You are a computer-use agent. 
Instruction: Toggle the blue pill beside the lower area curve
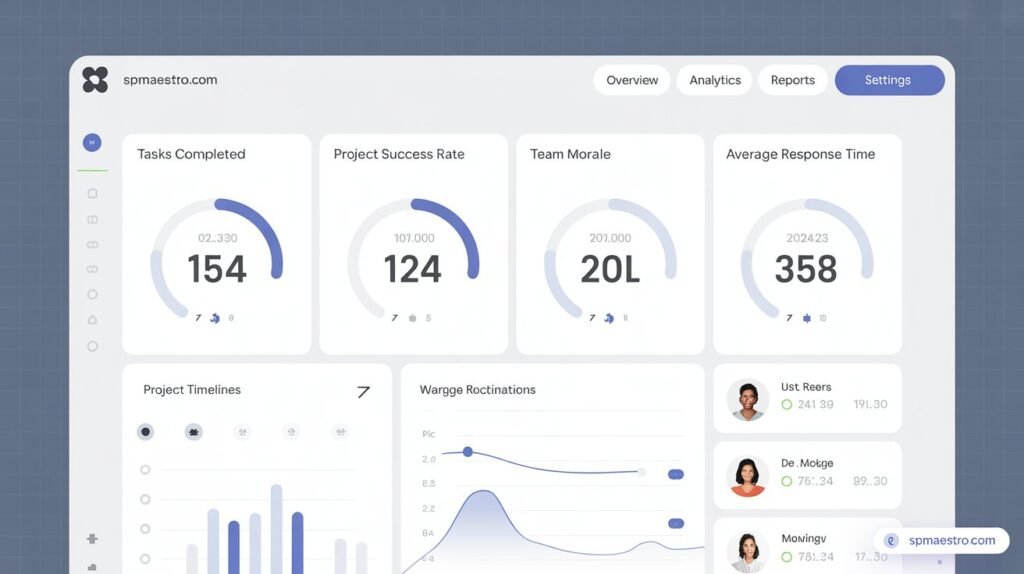[676, 523]
